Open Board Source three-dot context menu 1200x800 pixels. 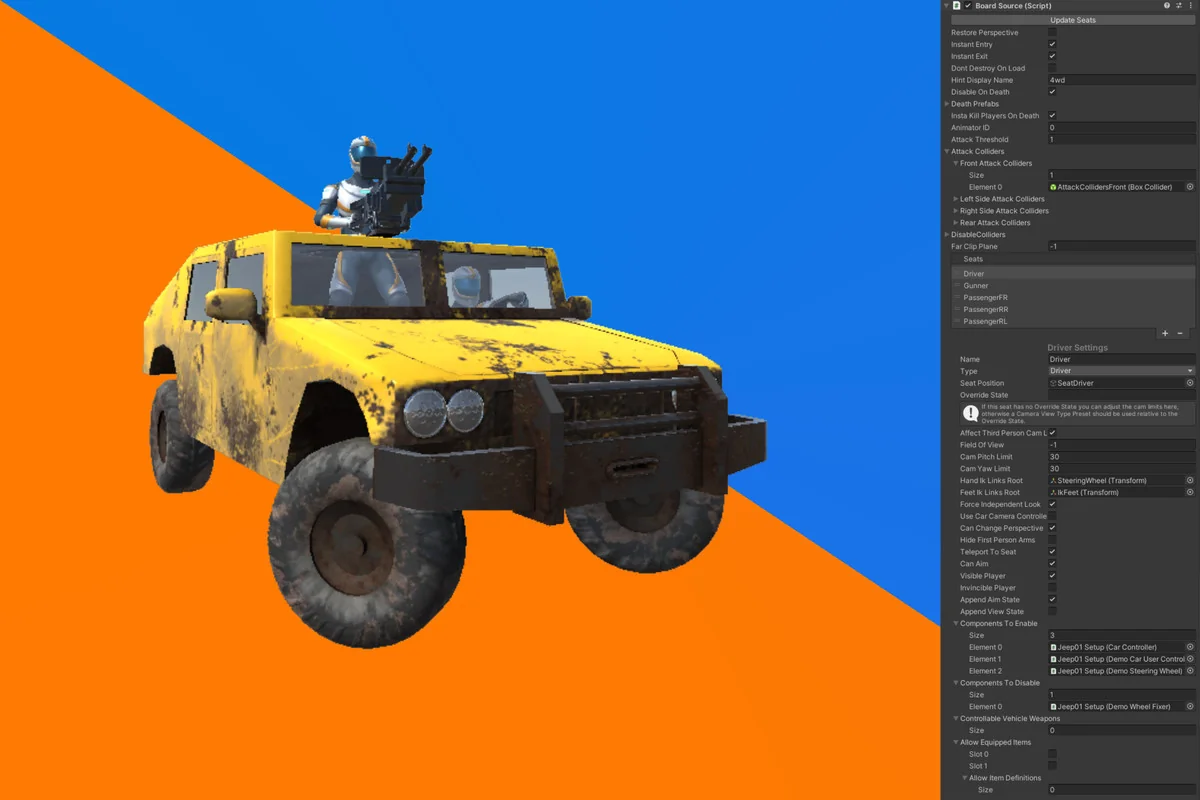1190,6
